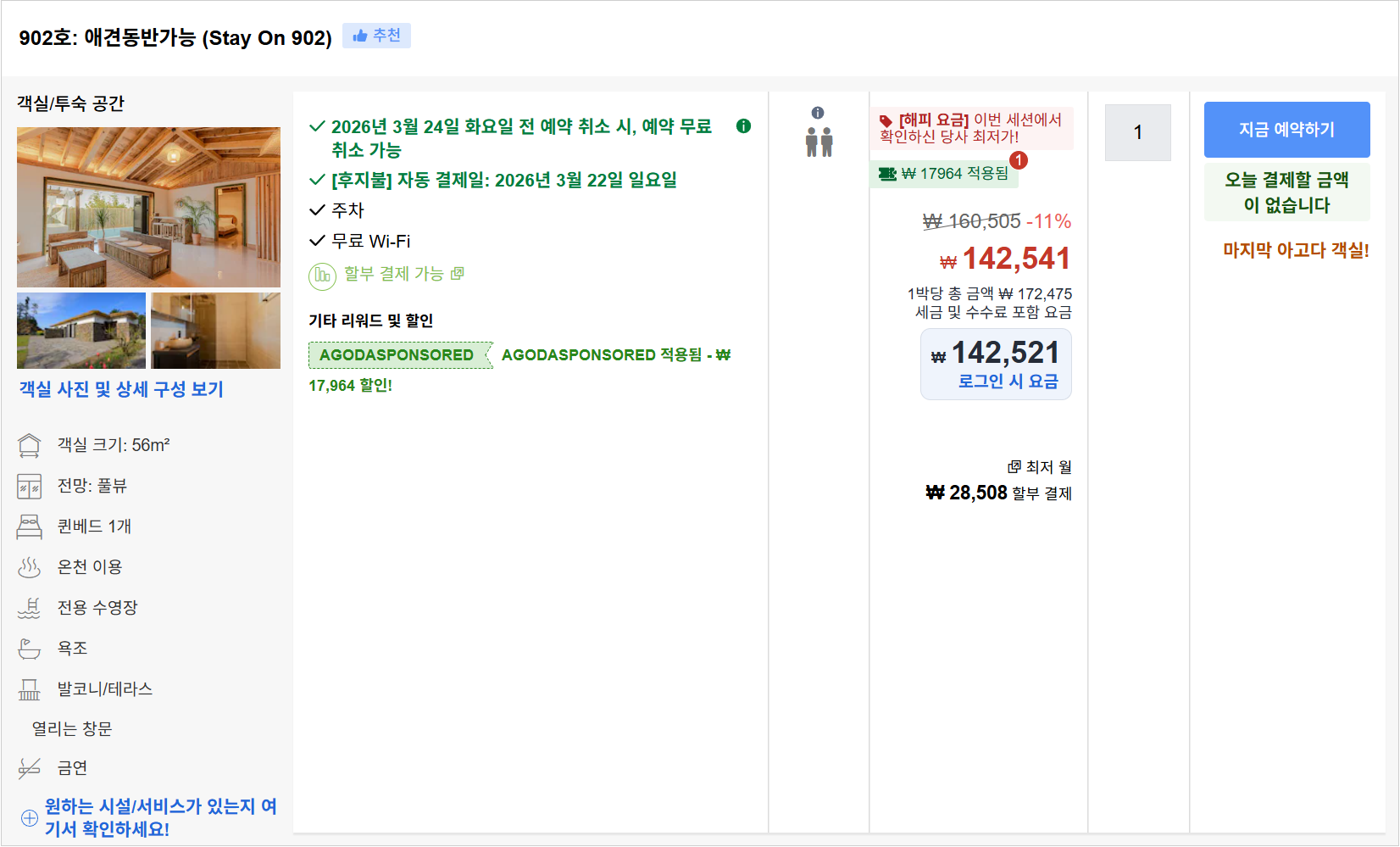Viewport: 1400px width, 847px height.
Task: Click the plus icon for facility check
Action: tap(29, 818)
